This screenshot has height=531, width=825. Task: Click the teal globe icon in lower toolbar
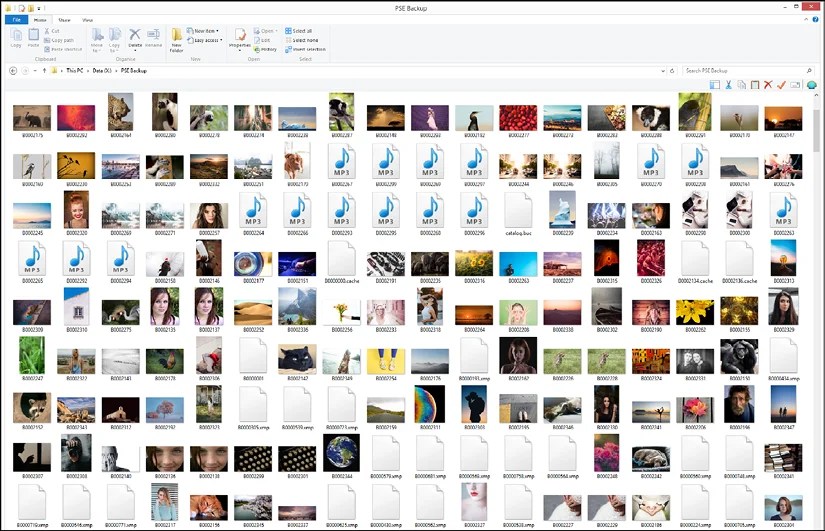point(811,85)
